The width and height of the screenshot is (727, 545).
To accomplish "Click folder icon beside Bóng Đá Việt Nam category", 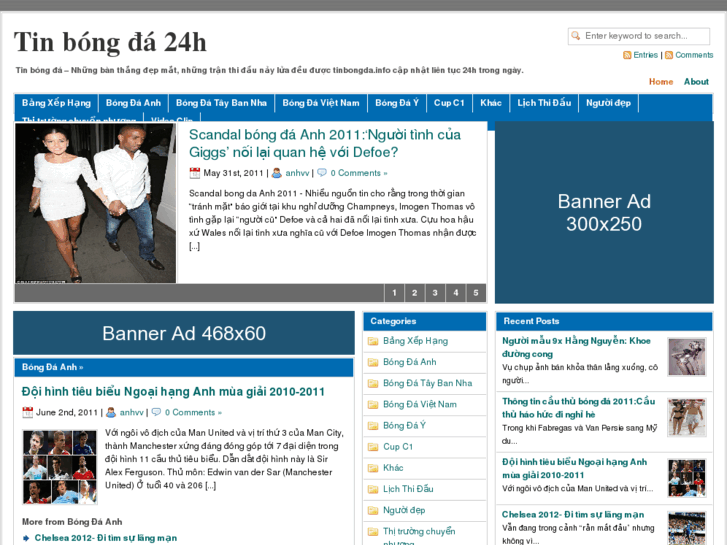I will [373, 405].
